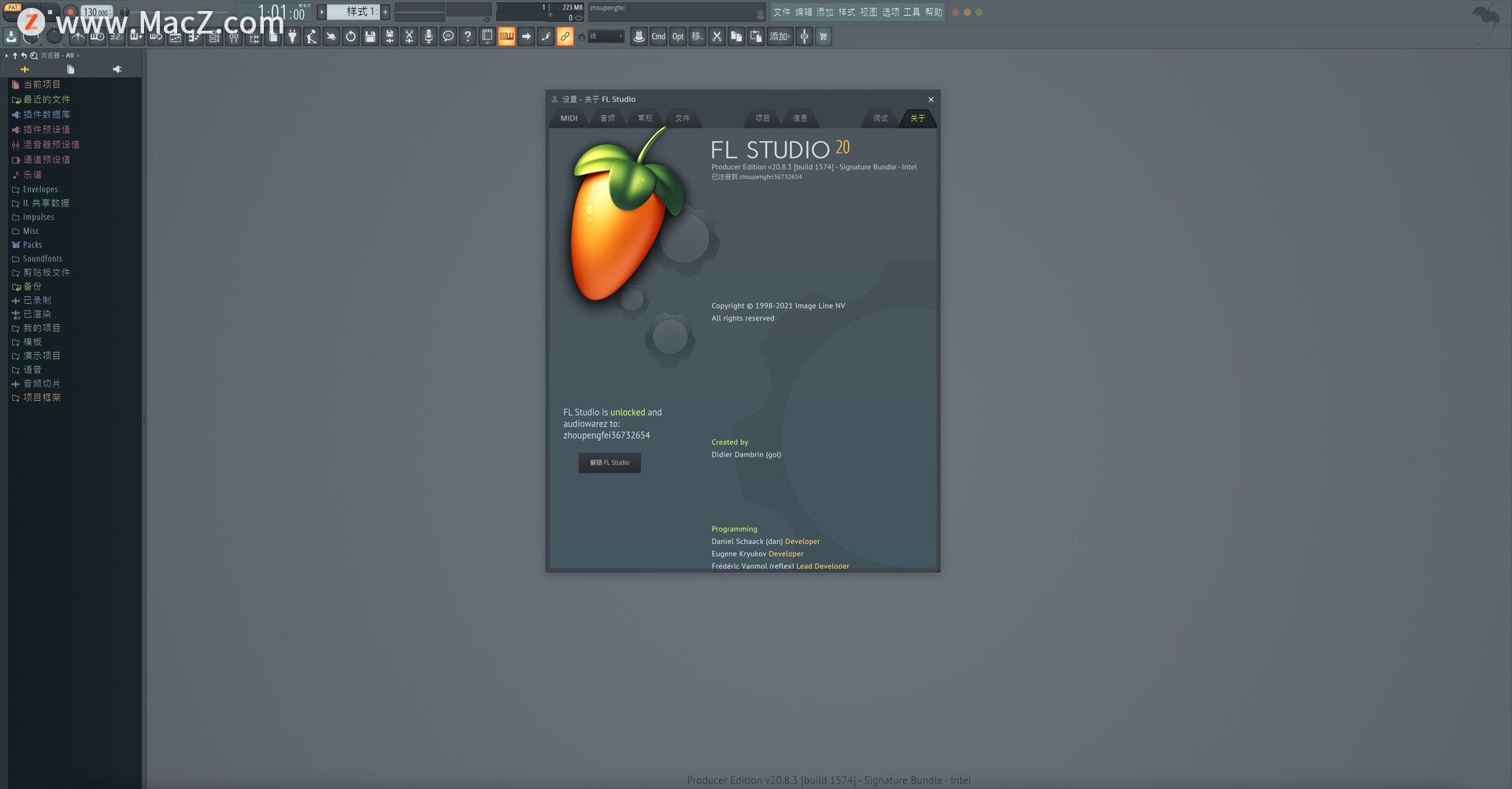
Task: Open the 帮助 menu
Action: point(934,12)
